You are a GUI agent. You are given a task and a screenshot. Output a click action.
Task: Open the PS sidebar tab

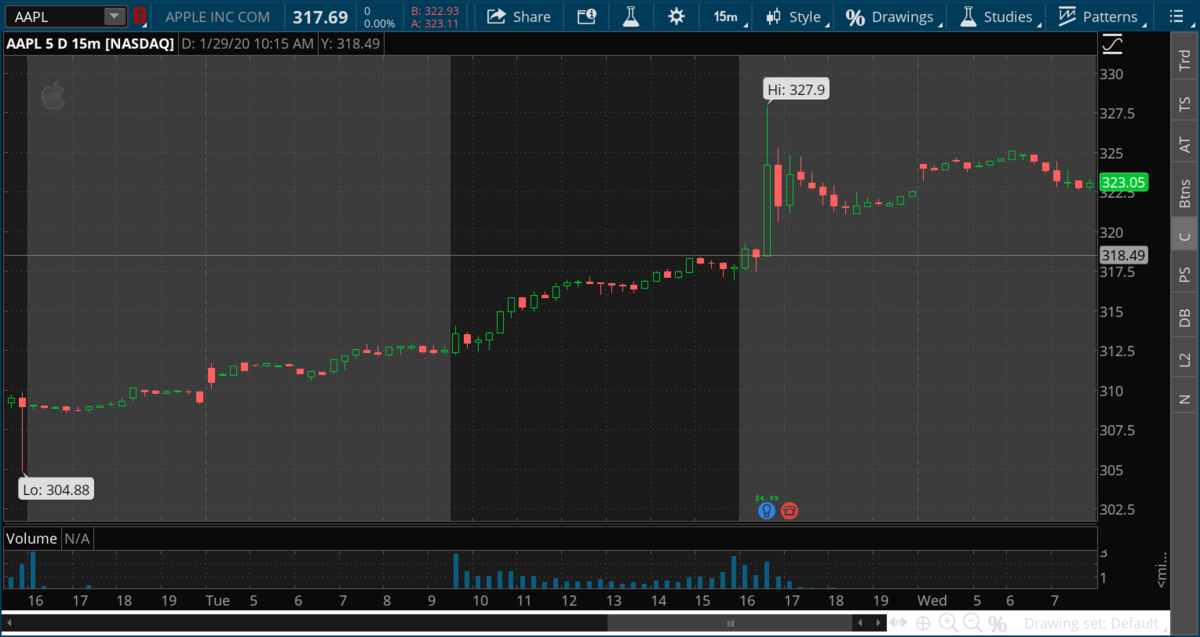1184,273
